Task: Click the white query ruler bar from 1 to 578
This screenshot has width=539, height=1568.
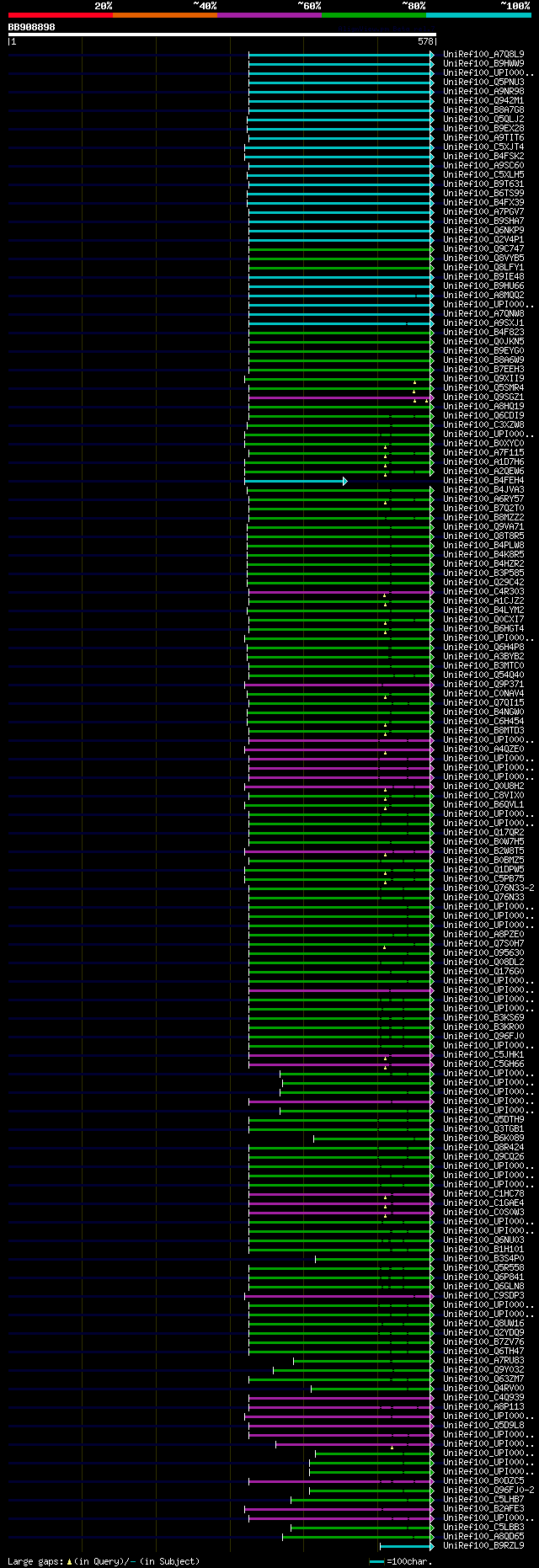Action: point(221,35)
